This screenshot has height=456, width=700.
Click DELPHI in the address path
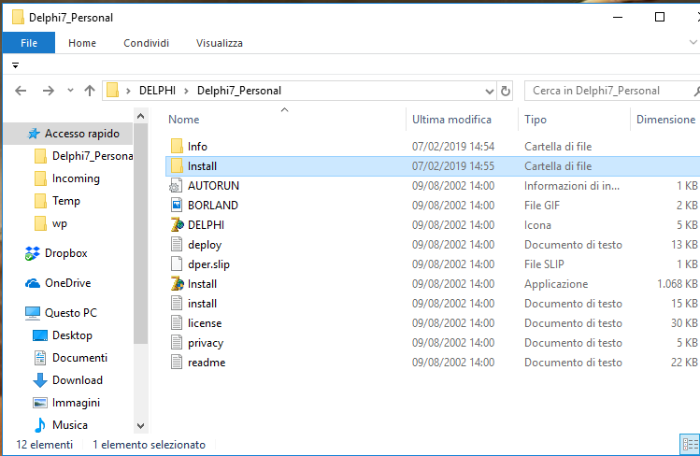pos(157,91)
